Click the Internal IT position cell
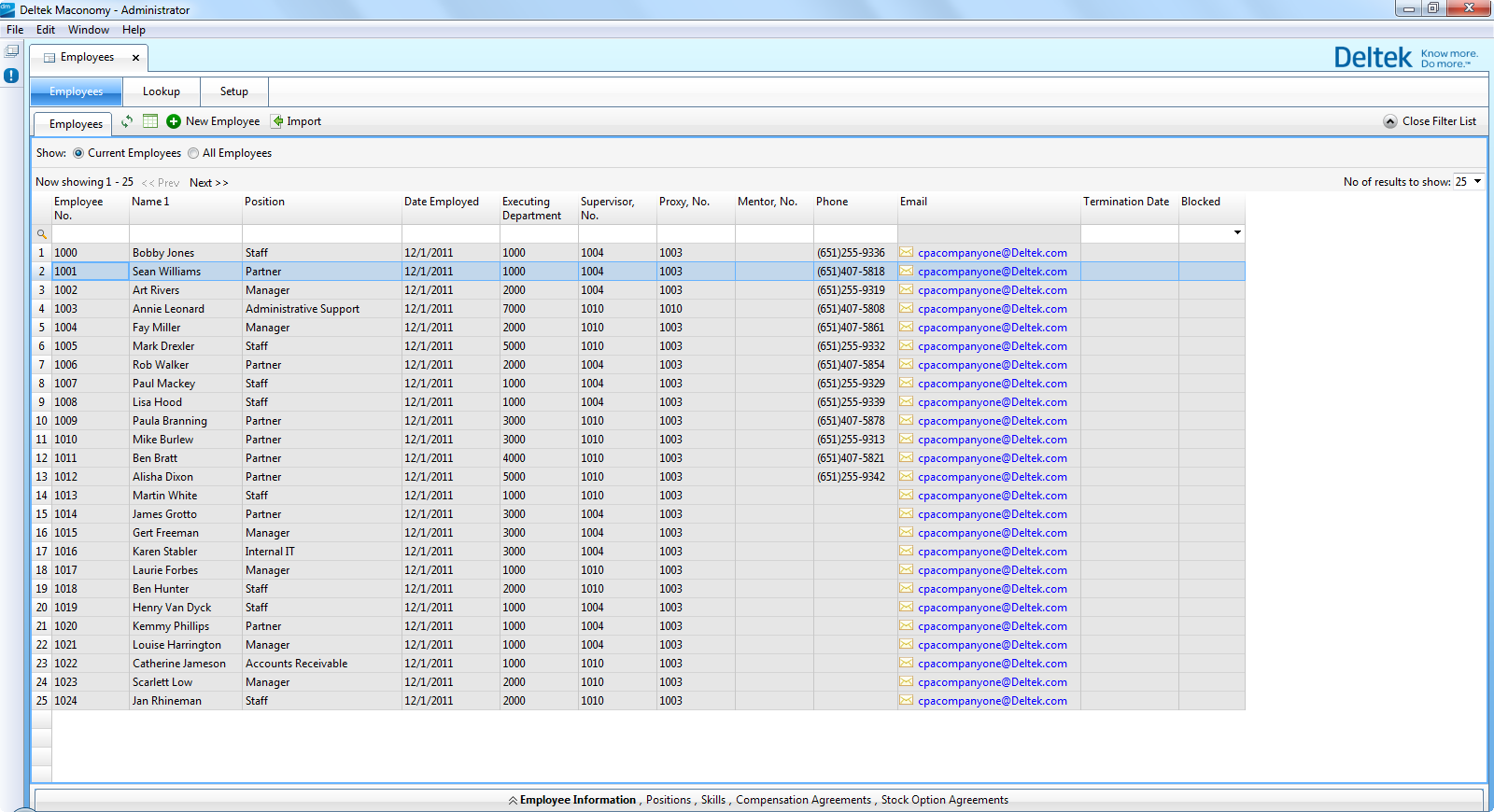 click(x=322, y=552)
